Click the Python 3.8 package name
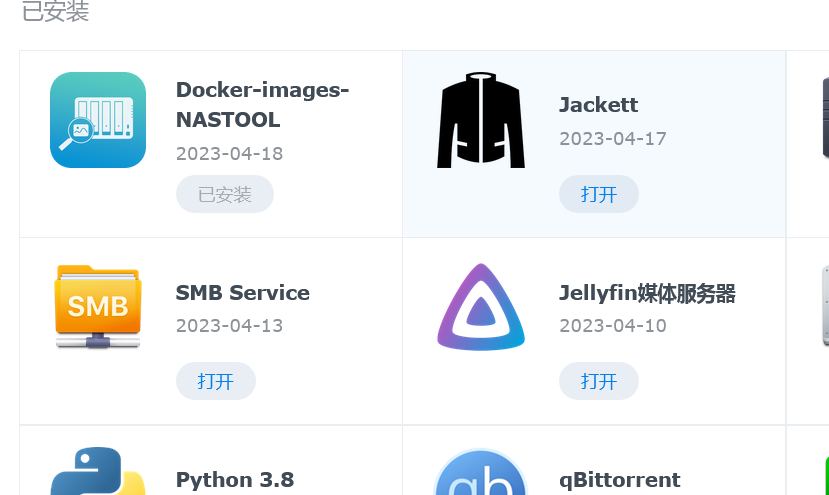The width and height of the screenshot is (829, 495). tap(235, 480)
